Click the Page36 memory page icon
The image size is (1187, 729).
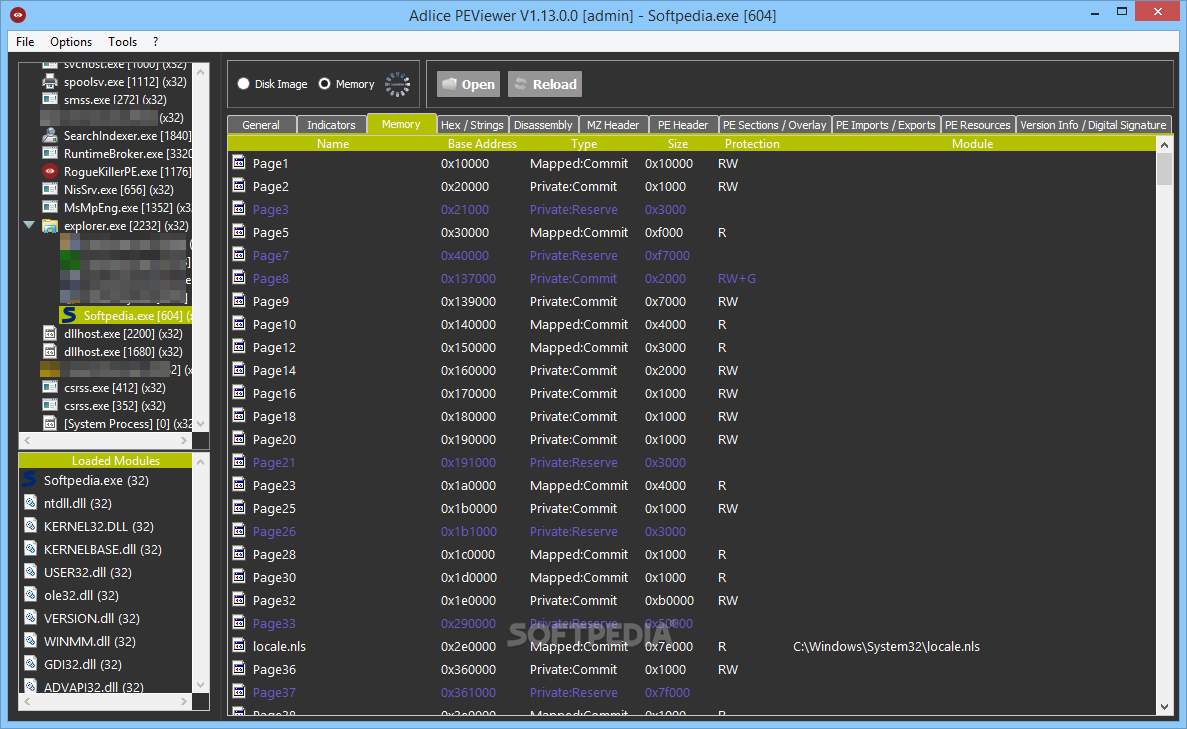(238, 668)
